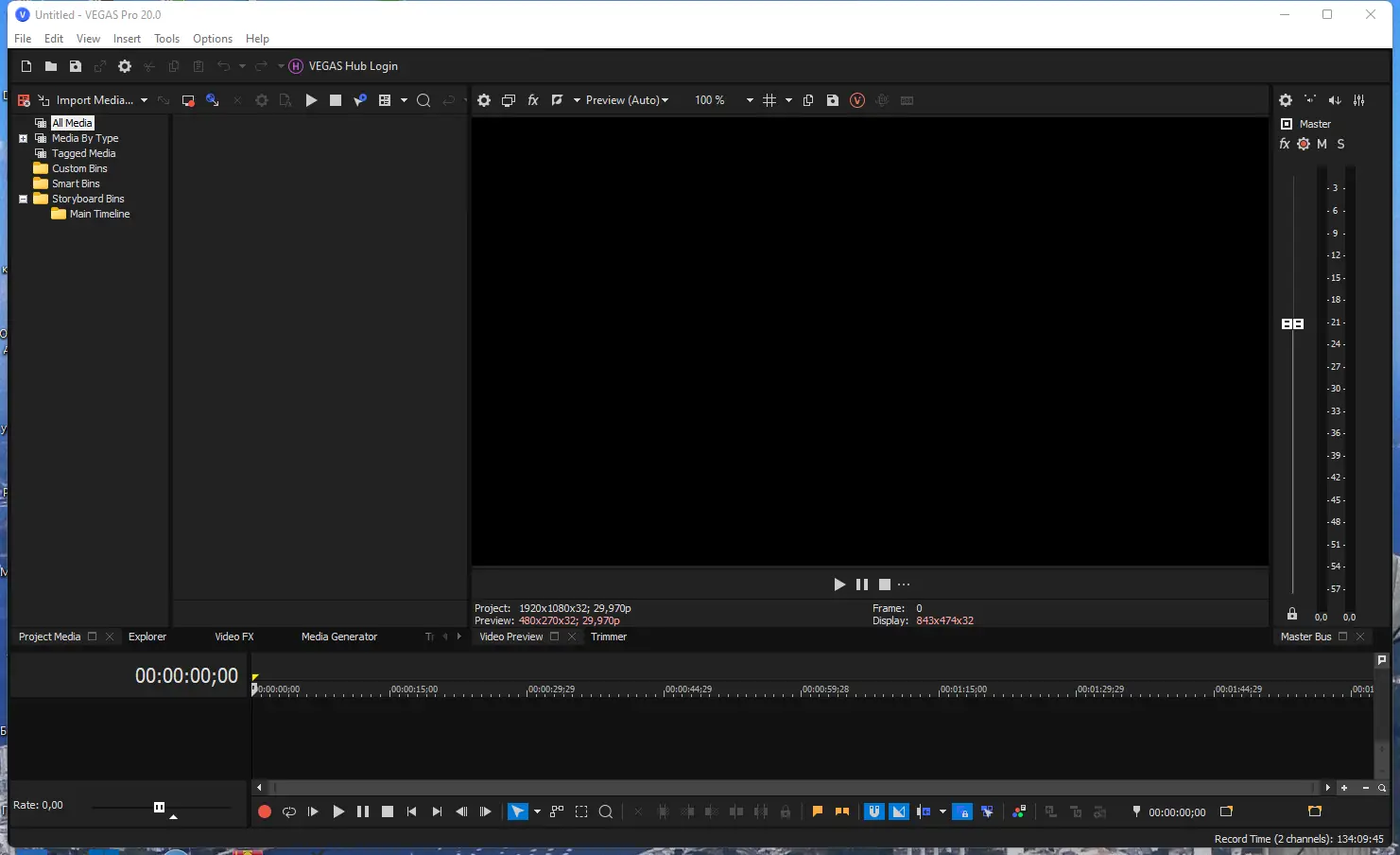Open the Preview (Auto) quality dropdown

coord(627,99)
